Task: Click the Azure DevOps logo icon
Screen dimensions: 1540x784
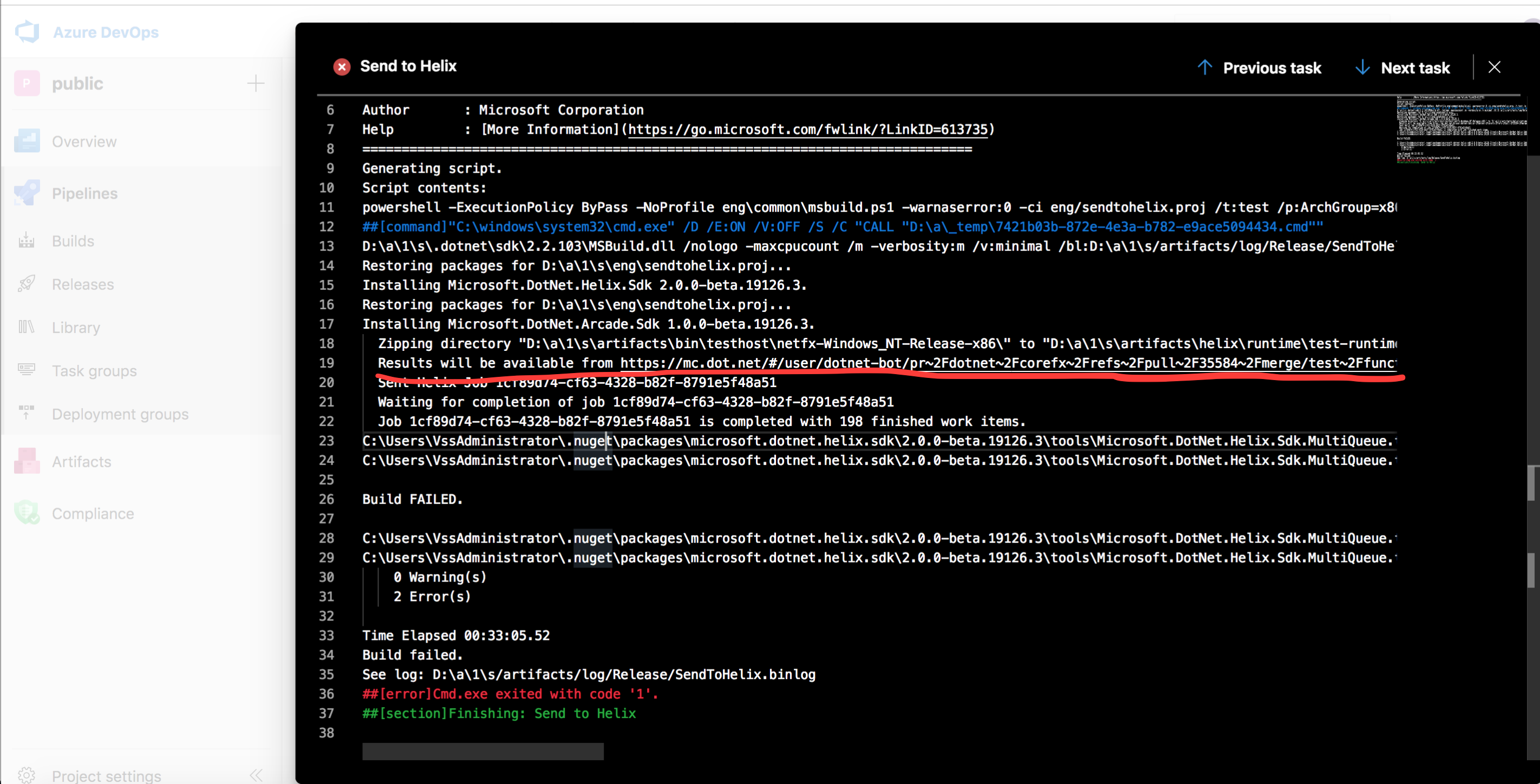Action: pyautogui.click(x=27, y=31)
